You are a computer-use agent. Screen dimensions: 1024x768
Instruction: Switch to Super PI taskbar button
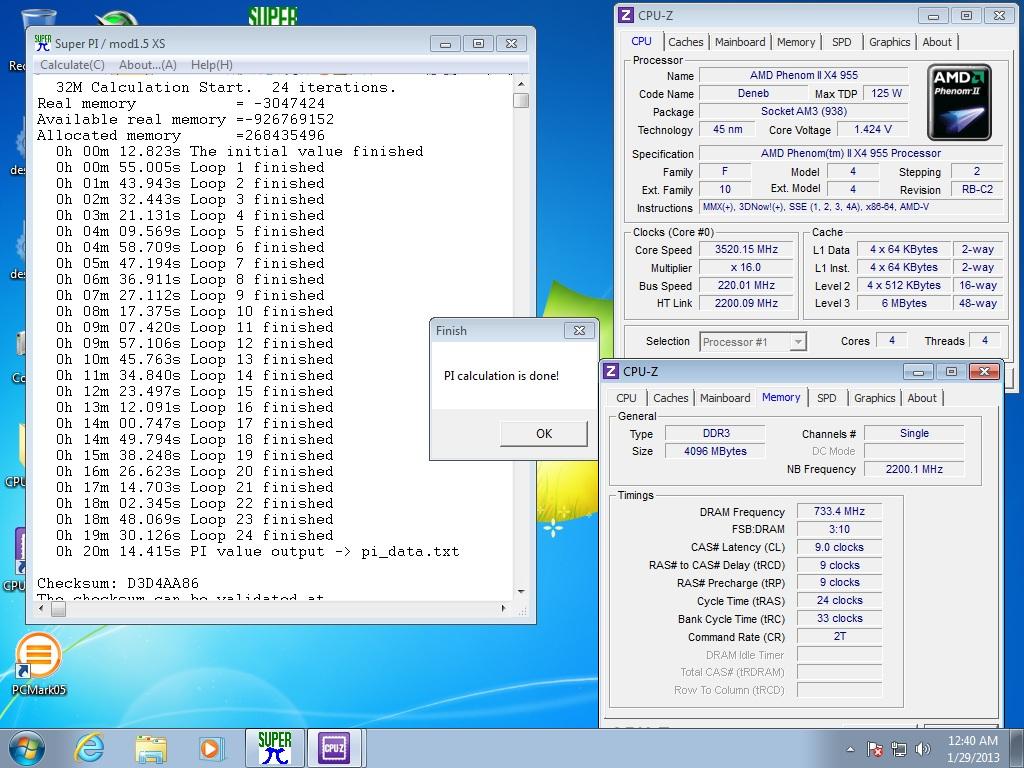click(x=275, y=748)
